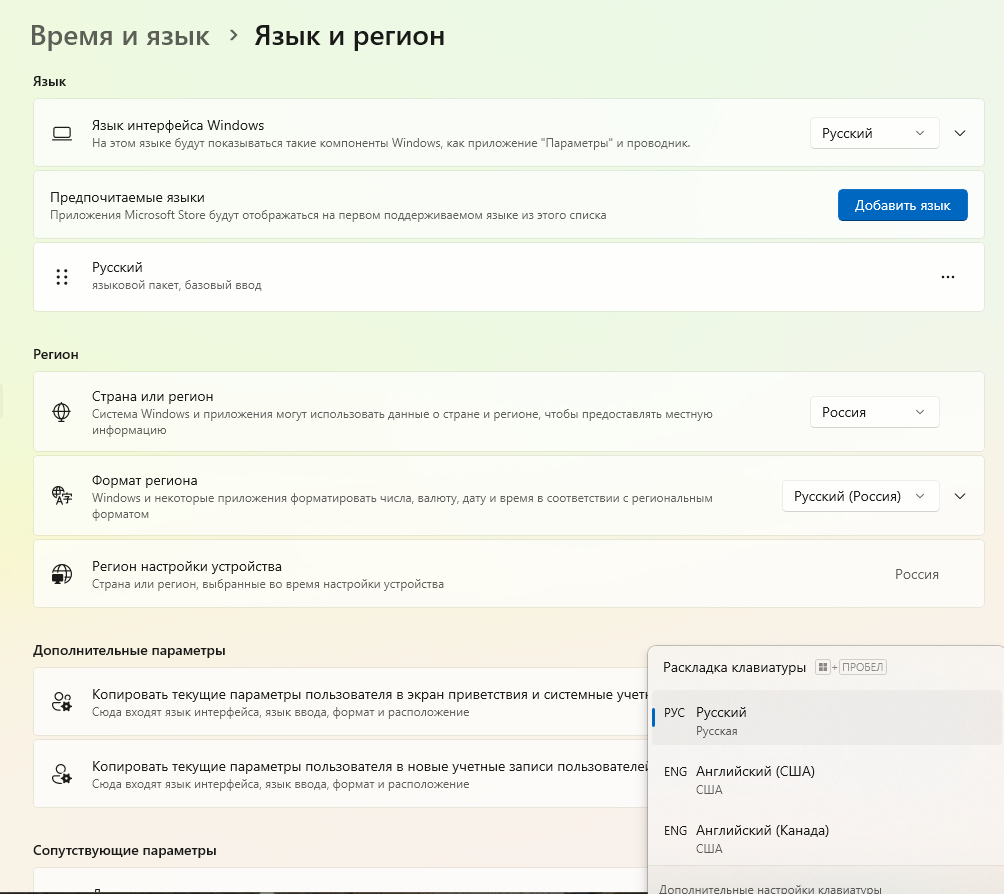Click the Язык и регион page title
1004x894 pixels.
coord(350,36)
